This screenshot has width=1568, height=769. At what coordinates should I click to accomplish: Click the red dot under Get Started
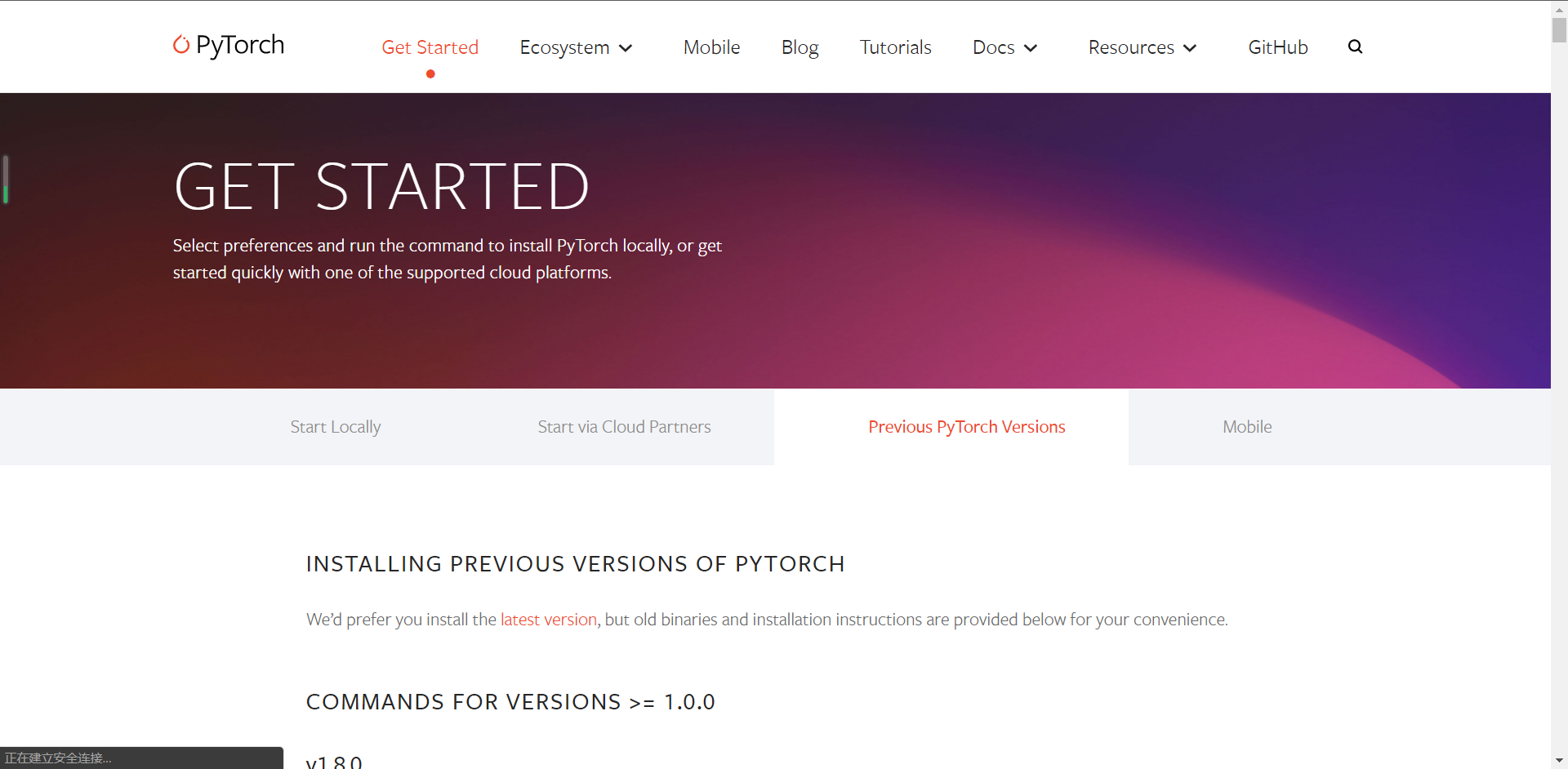430,74
